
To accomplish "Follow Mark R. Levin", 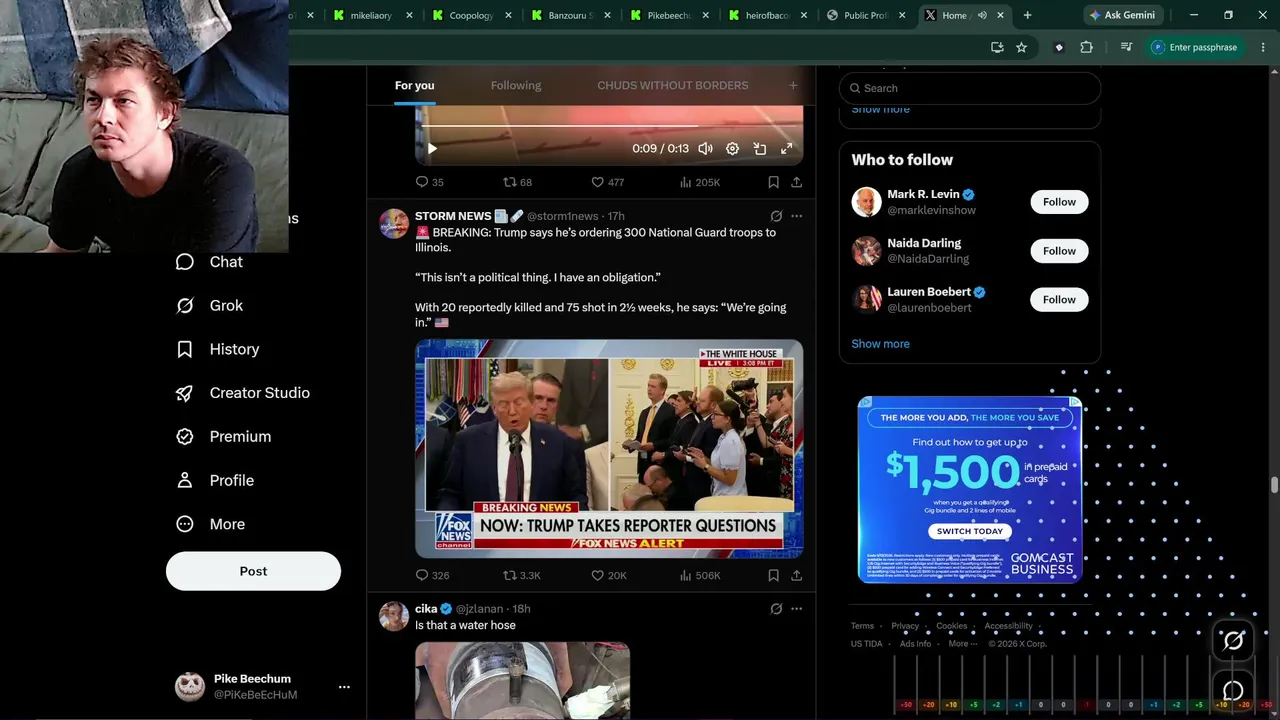I will [1059, 202].
